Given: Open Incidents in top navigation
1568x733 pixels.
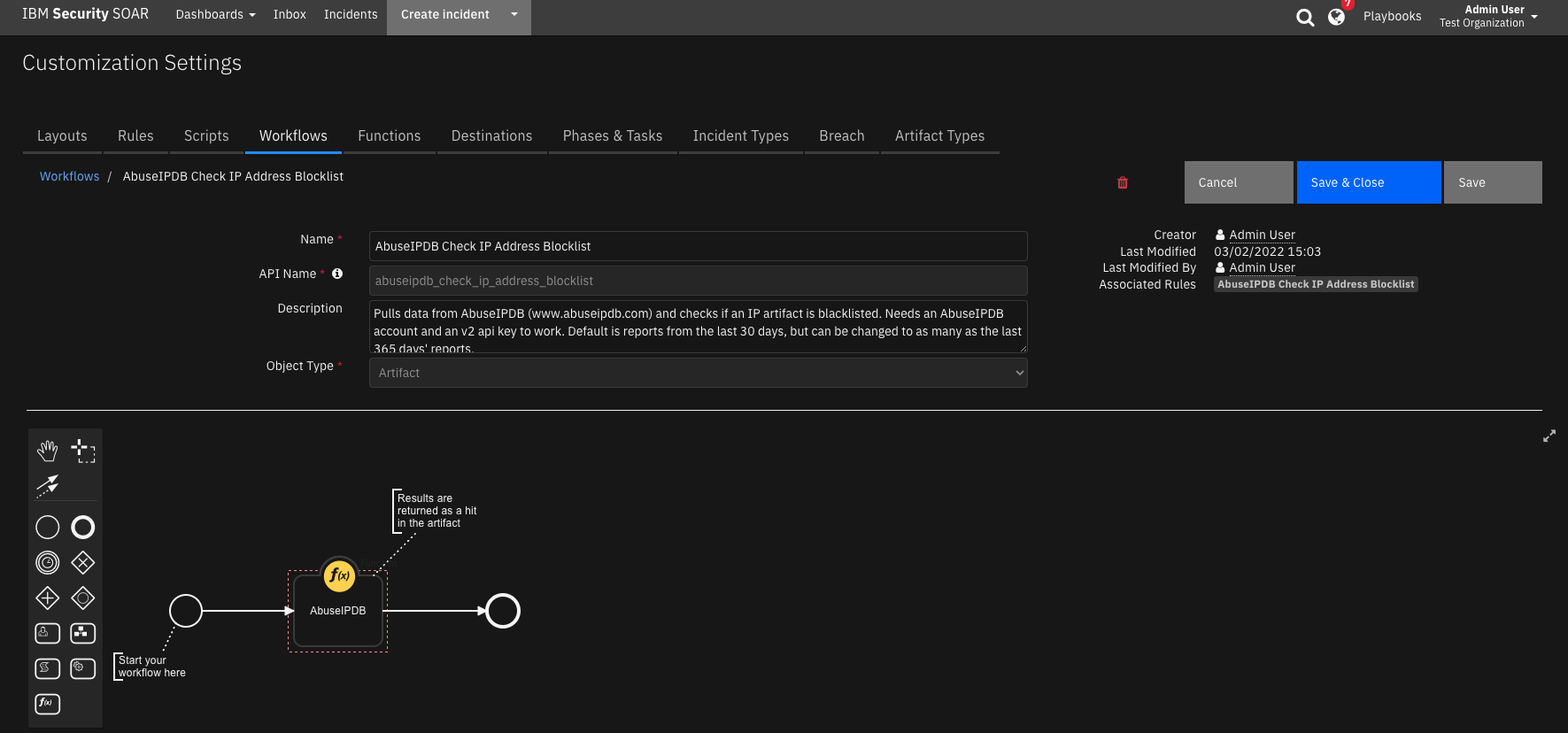Looking at the screenshot, I should [351, 14].
